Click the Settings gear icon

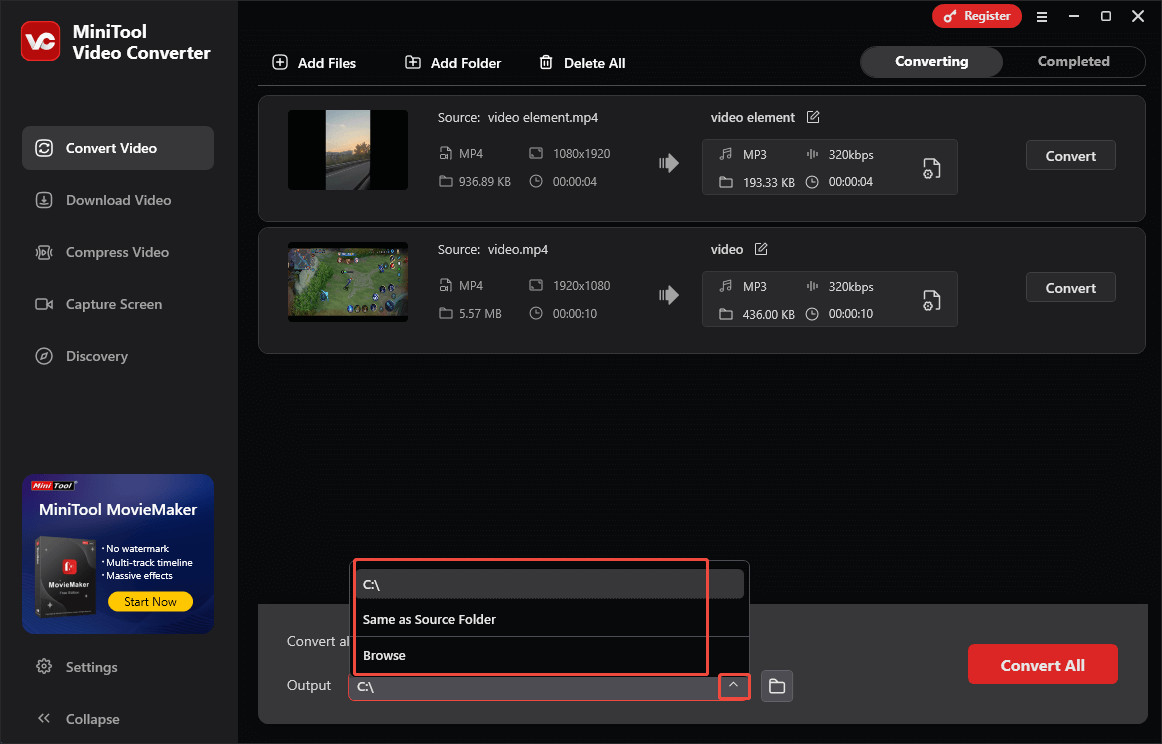tap(44, 666)
